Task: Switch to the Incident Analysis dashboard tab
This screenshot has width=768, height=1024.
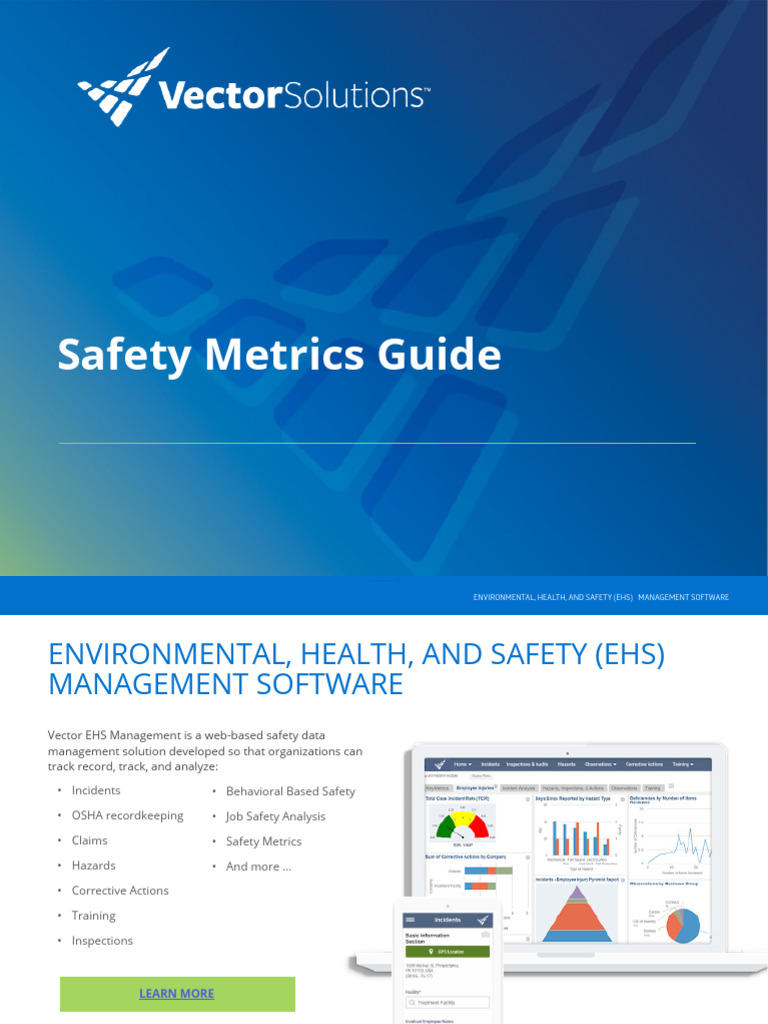Action: point(519,788)
